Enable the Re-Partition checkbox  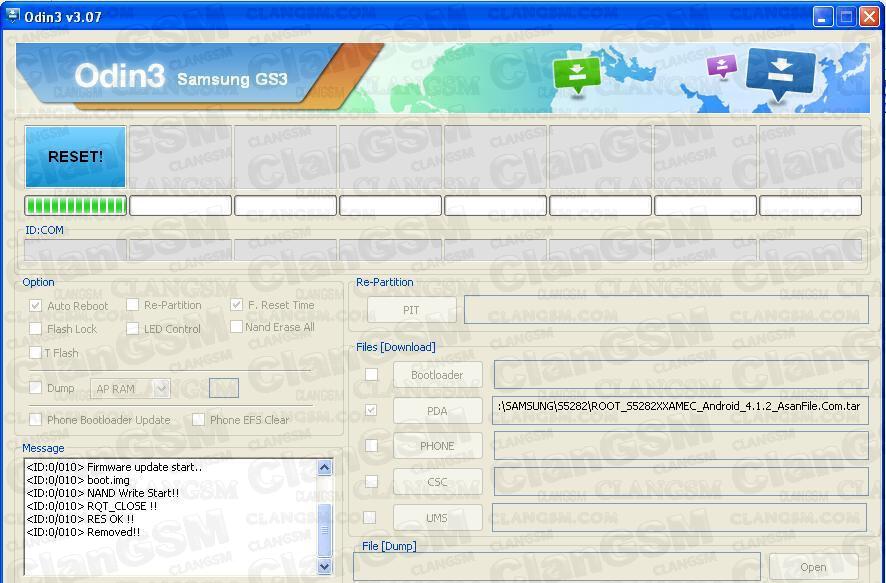pos(132,305)
